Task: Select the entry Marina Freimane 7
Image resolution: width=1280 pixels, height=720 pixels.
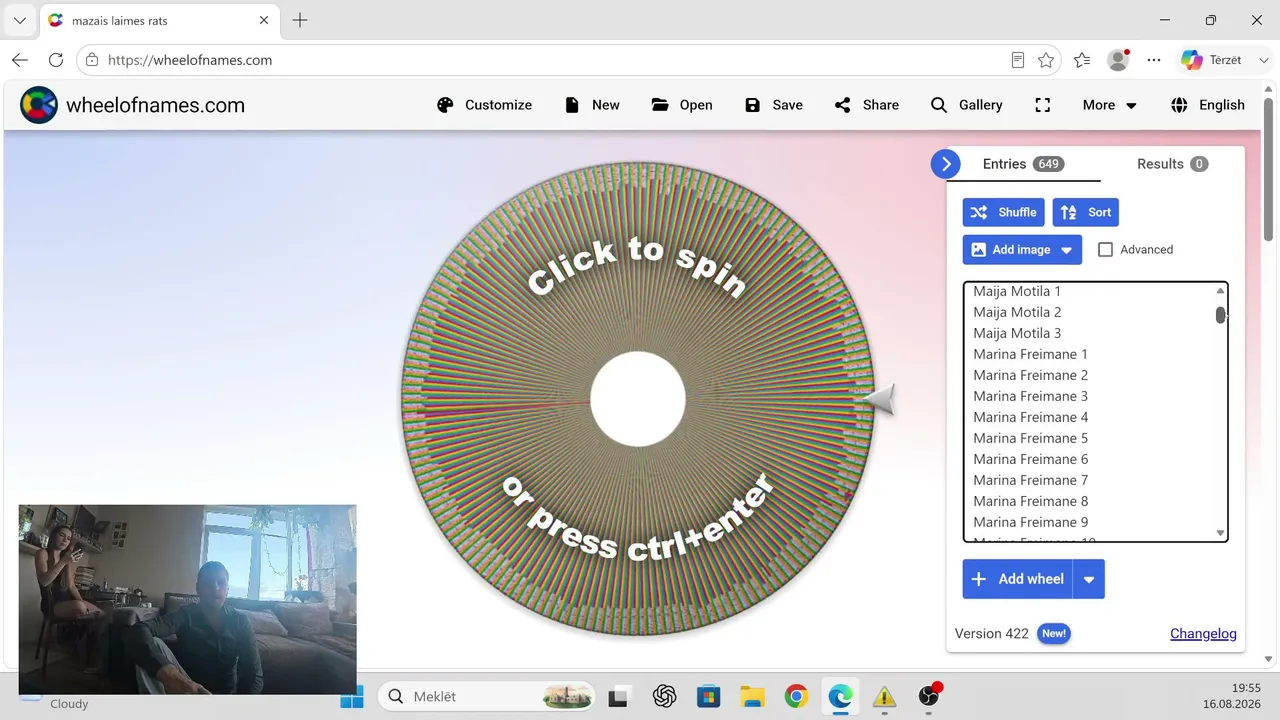Action: [x=1030, y=480]
